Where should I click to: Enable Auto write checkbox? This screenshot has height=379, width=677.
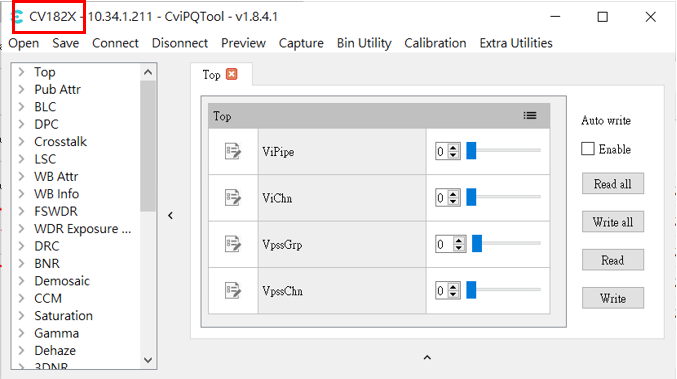588,149
